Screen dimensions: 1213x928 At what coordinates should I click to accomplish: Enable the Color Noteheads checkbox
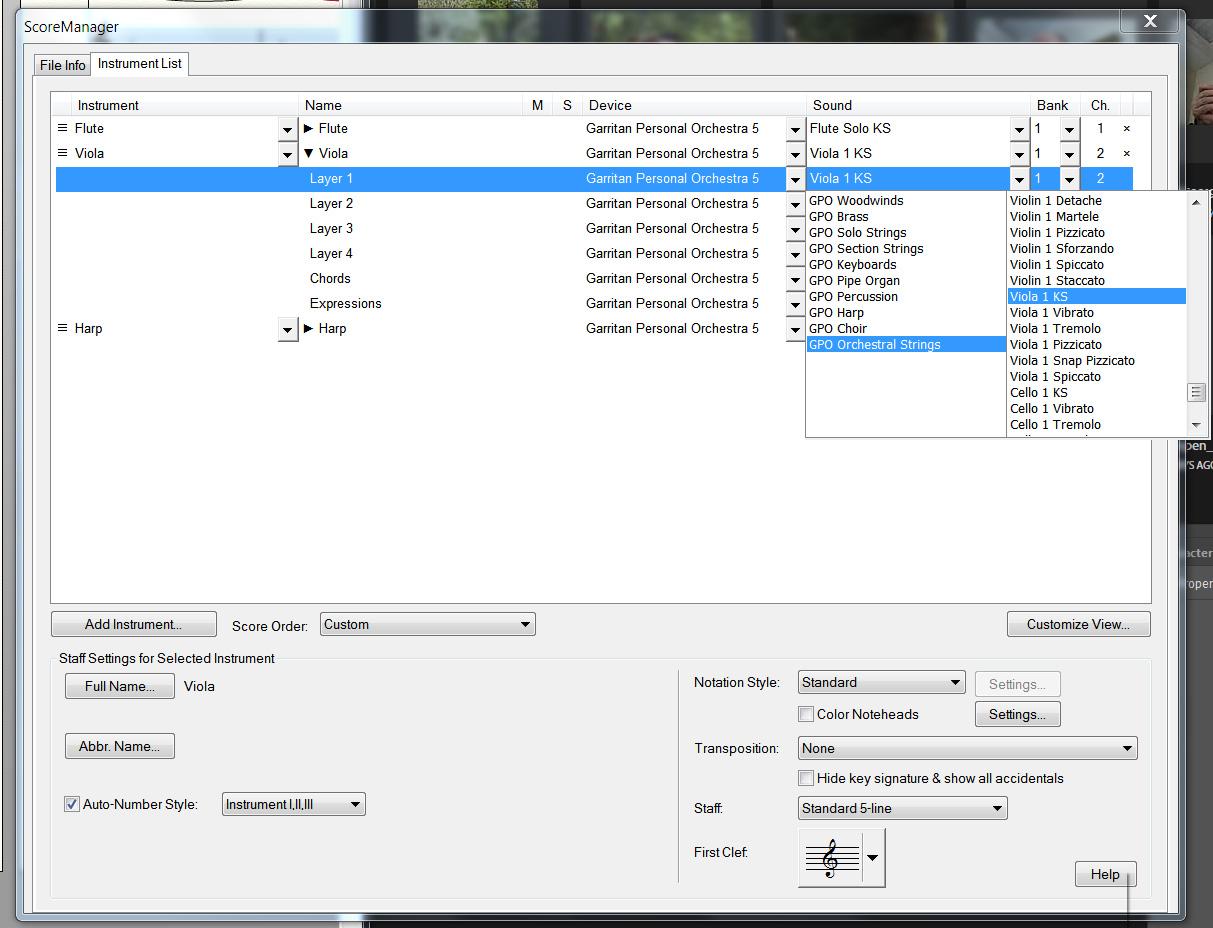coord(806,714)
